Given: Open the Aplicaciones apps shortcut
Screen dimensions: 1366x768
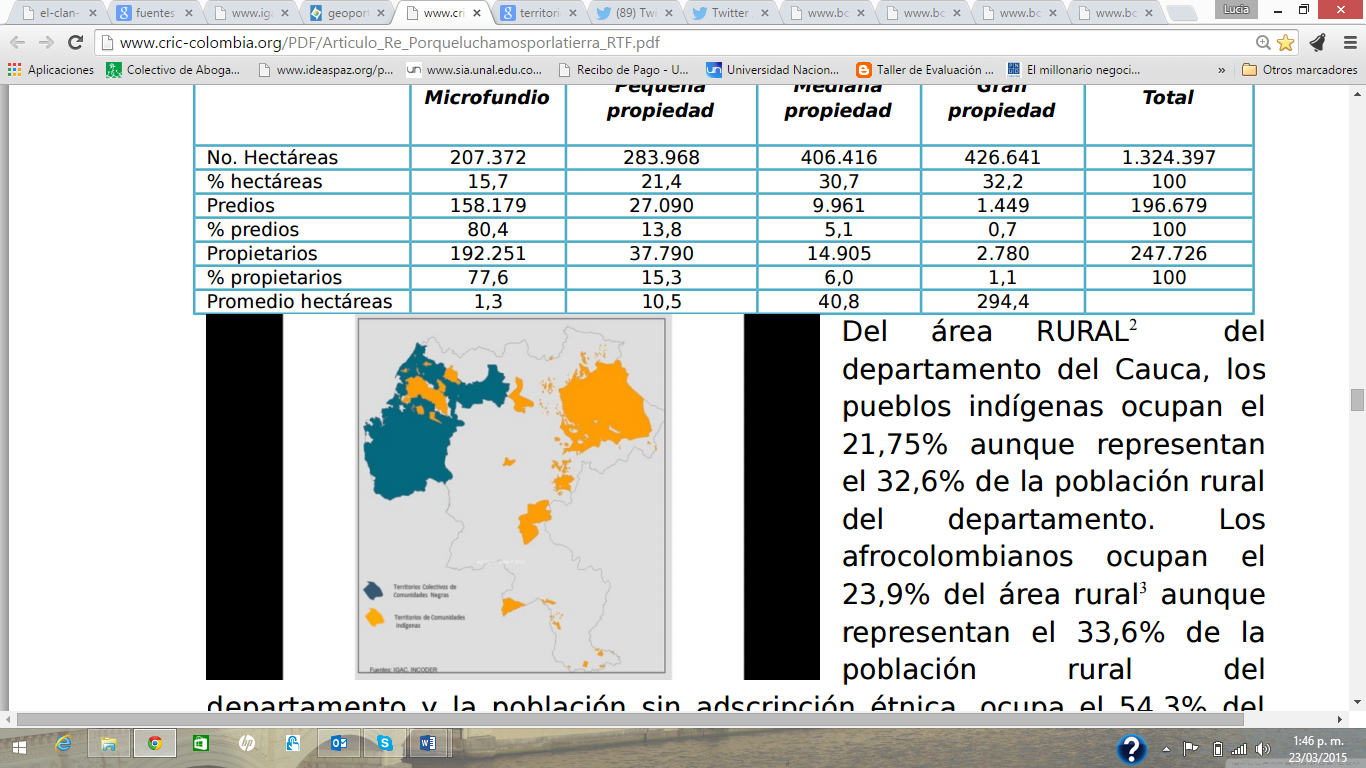Looking at the screenshot, I should (x=50, y=70).
